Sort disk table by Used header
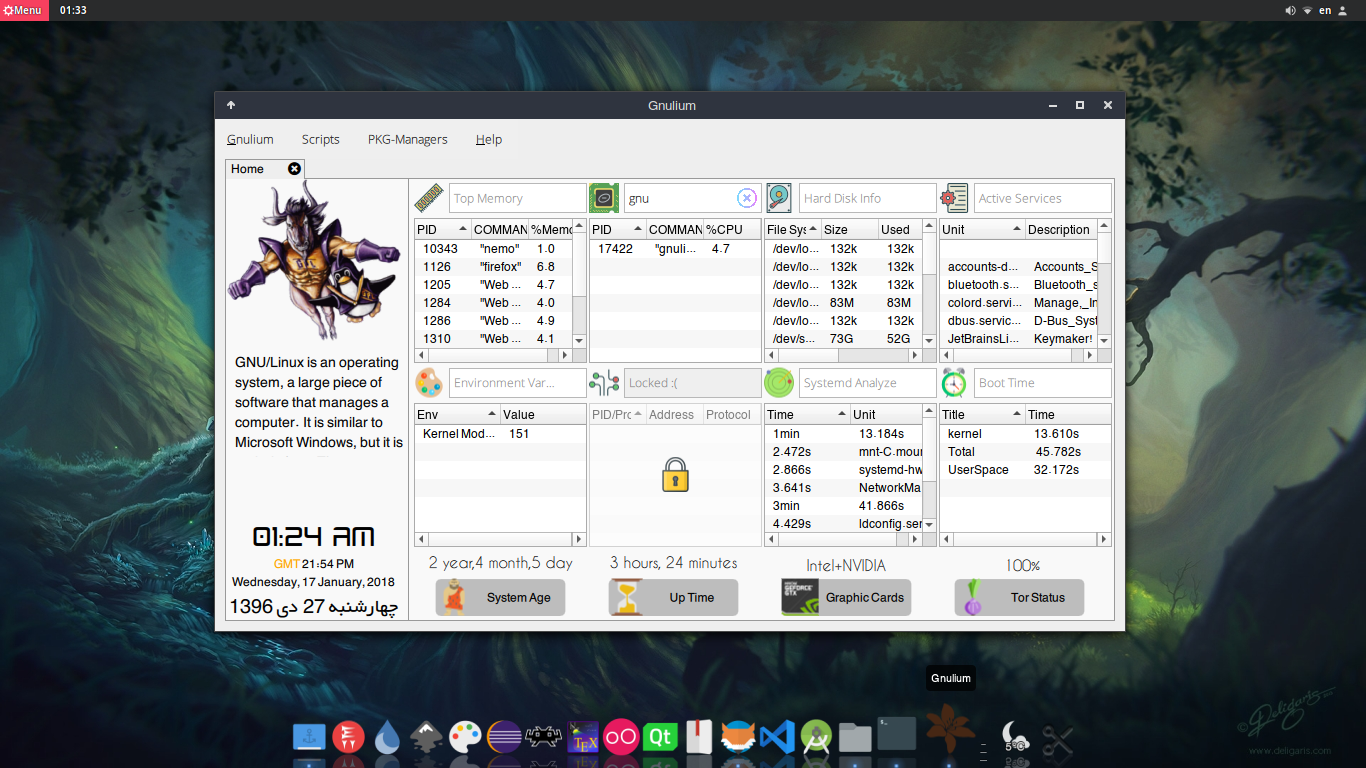The height and width of the screenshot is (768, 1366). pos(900,229)
